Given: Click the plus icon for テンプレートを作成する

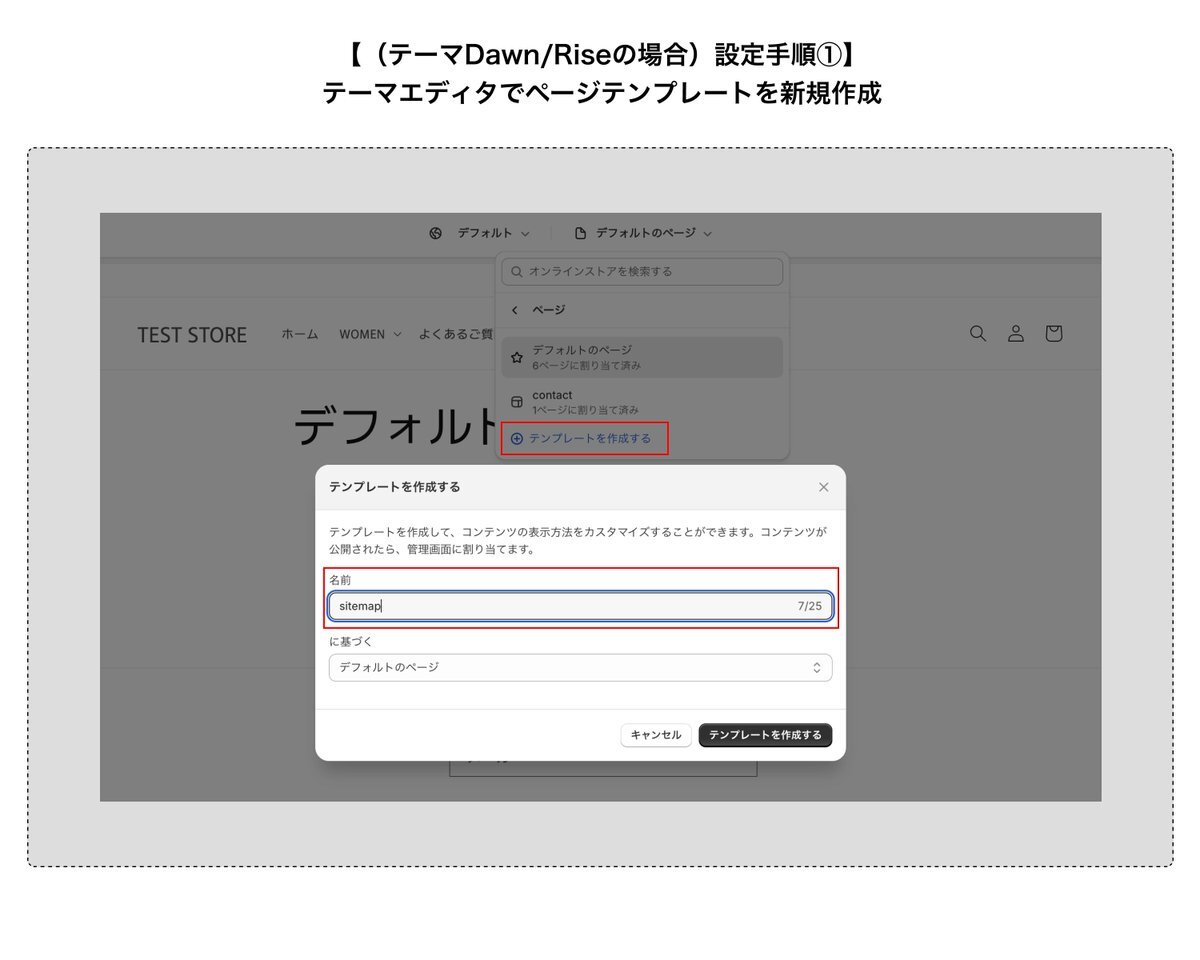Looking at the screenshot, I should coord(517,439).
